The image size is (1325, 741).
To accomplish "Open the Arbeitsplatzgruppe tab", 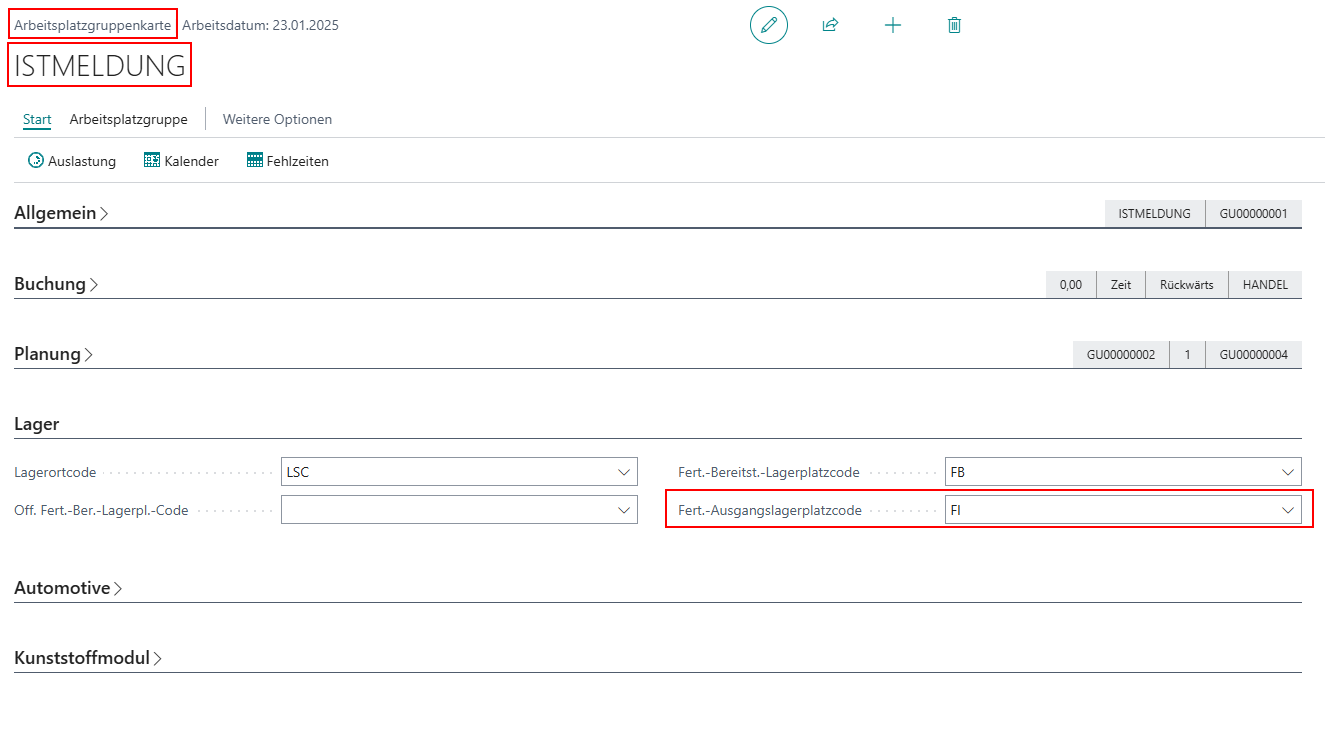I will (x=128, y=119).
